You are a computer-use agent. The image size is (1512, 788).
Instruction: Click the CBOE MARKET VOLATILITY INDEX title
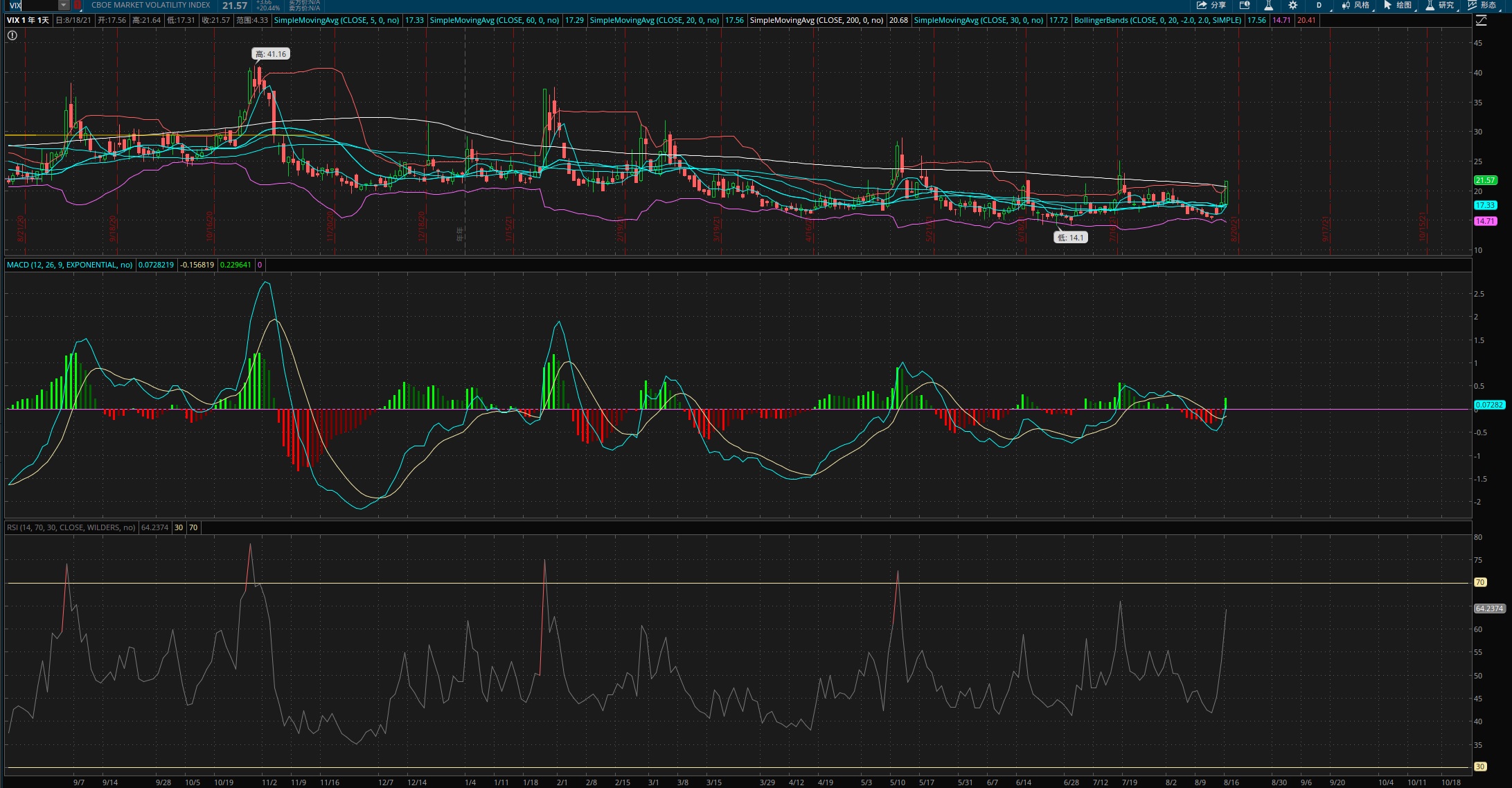pos(151,5)
